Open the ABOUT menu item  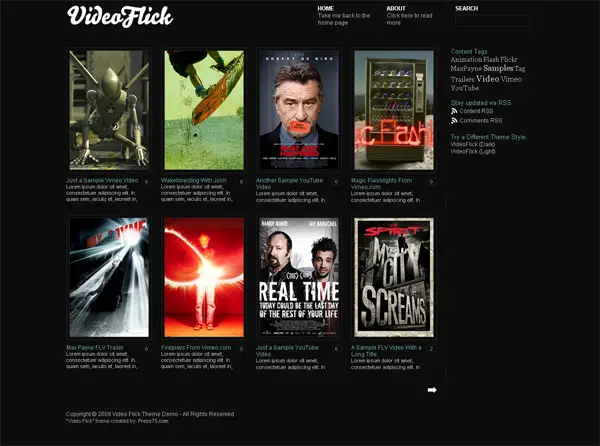click(396, 8)
